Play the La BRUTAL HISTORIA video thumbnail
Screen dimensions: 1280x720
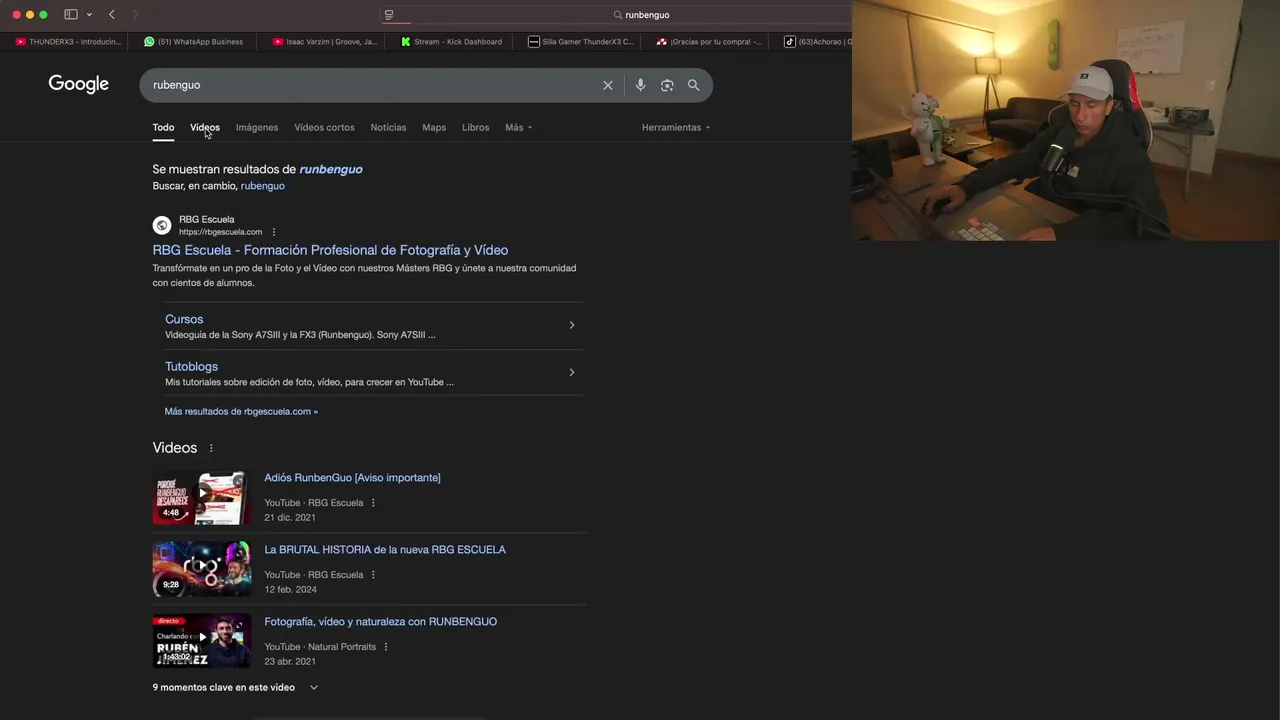(201, 569)
